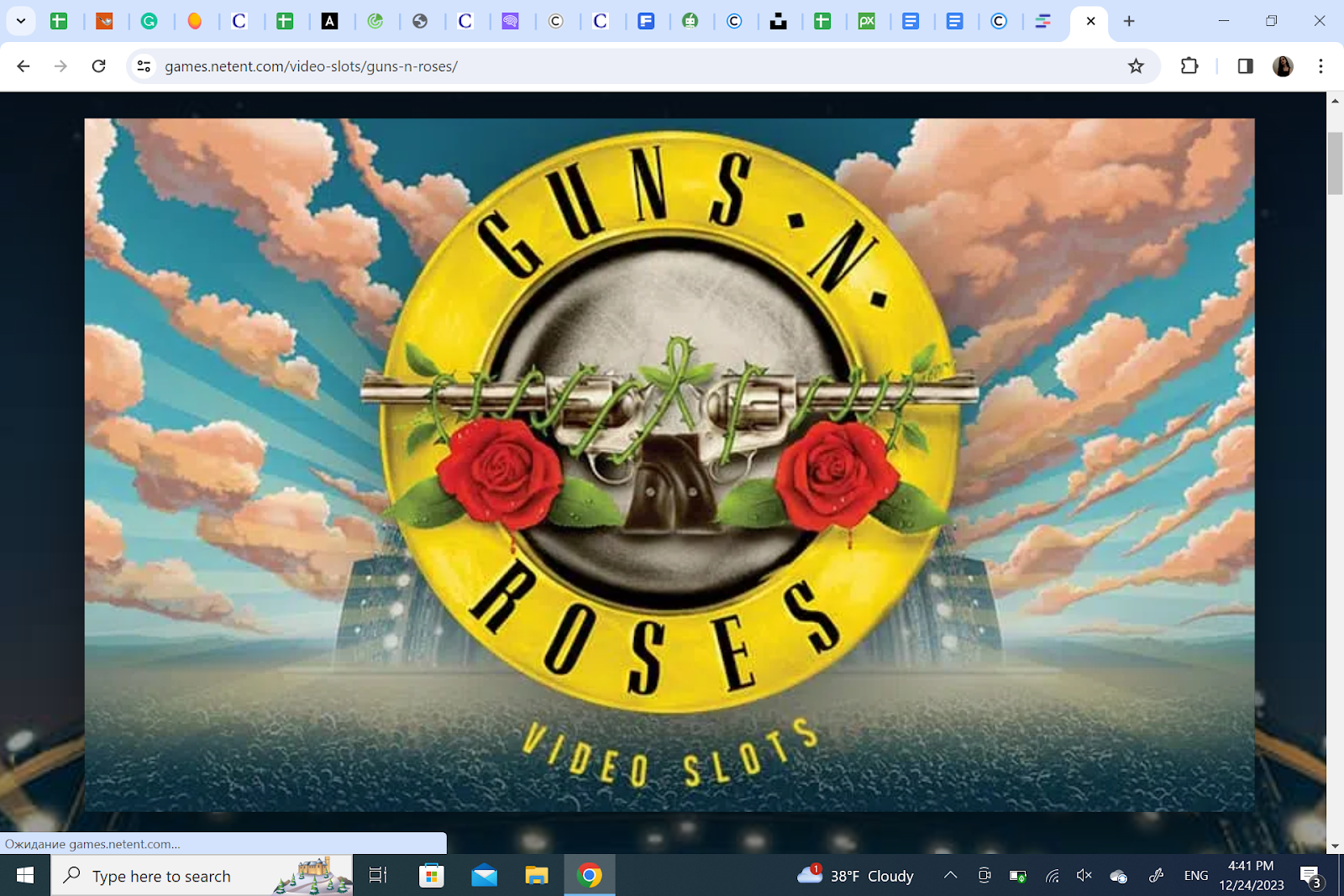The image size is (1344, 896).
Task: Switch to the blue F icon tab
Action: click(x=646, y=21)
